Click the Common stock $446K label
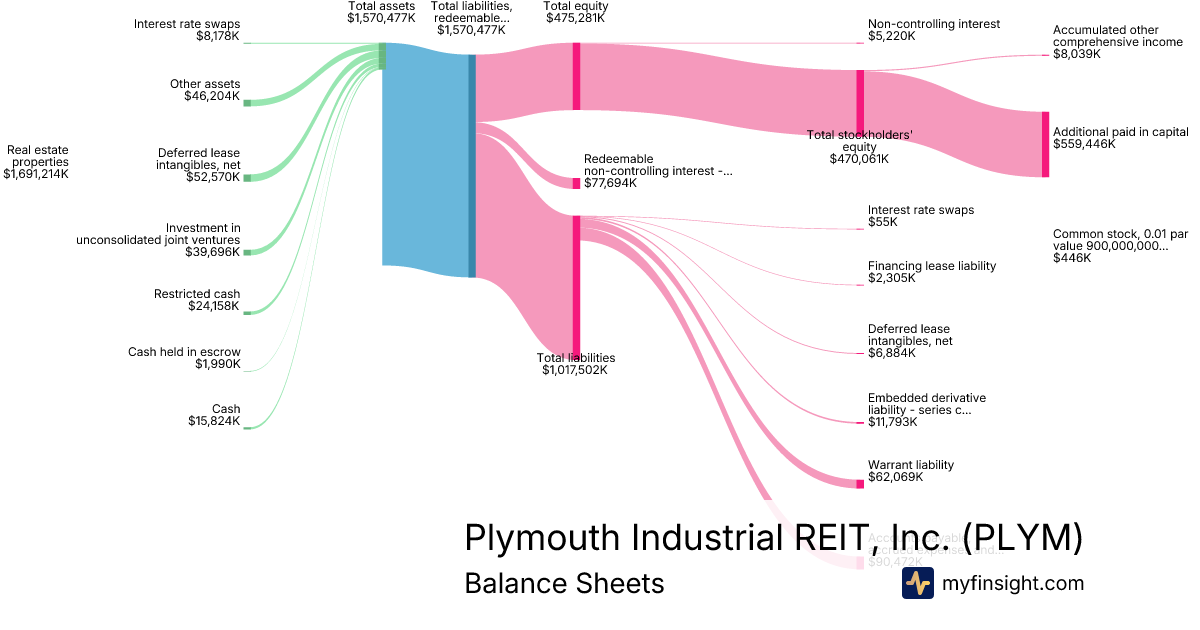This screenshot has height=630, width=1200. [x=1120, y=246]
